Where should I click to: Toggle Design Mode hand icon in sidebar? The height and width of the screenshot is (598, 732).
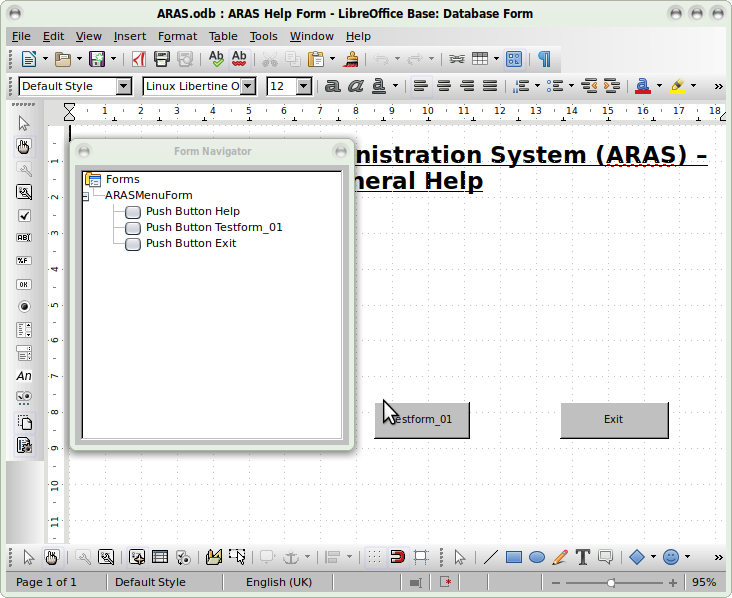(23, 147)
